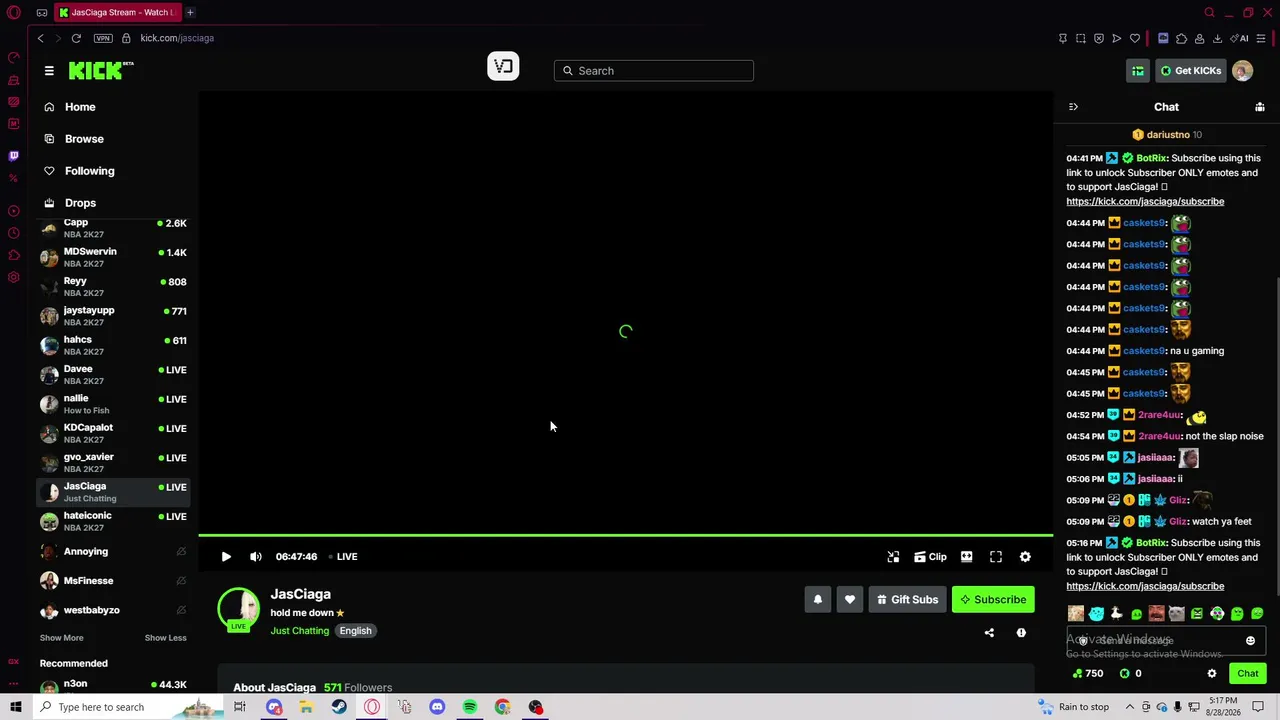Click the English language tag
1280x720 pixels.
point(355,631)
